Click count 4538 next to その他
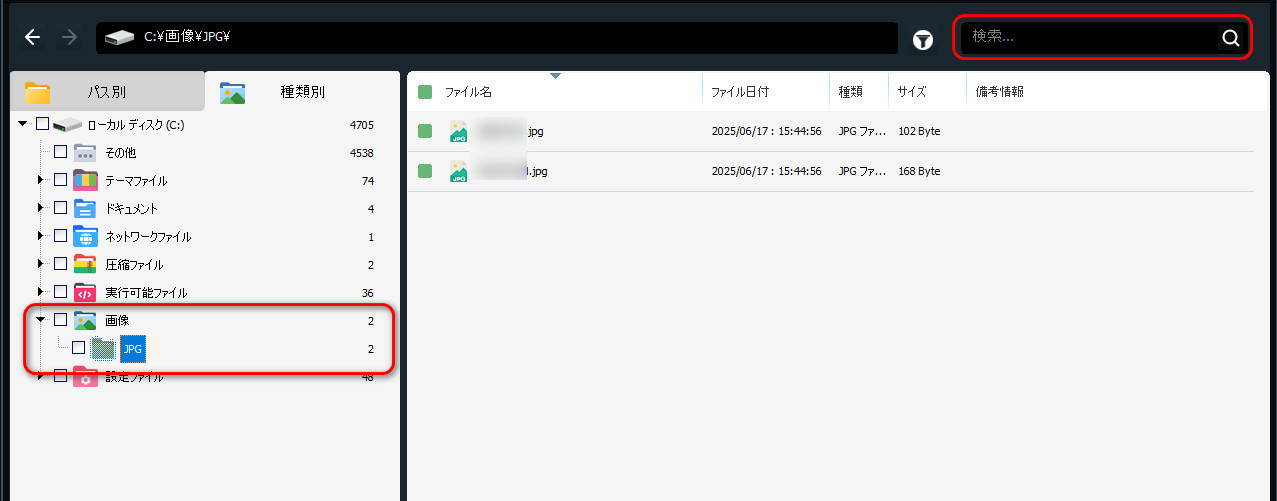 coord(362,152)
